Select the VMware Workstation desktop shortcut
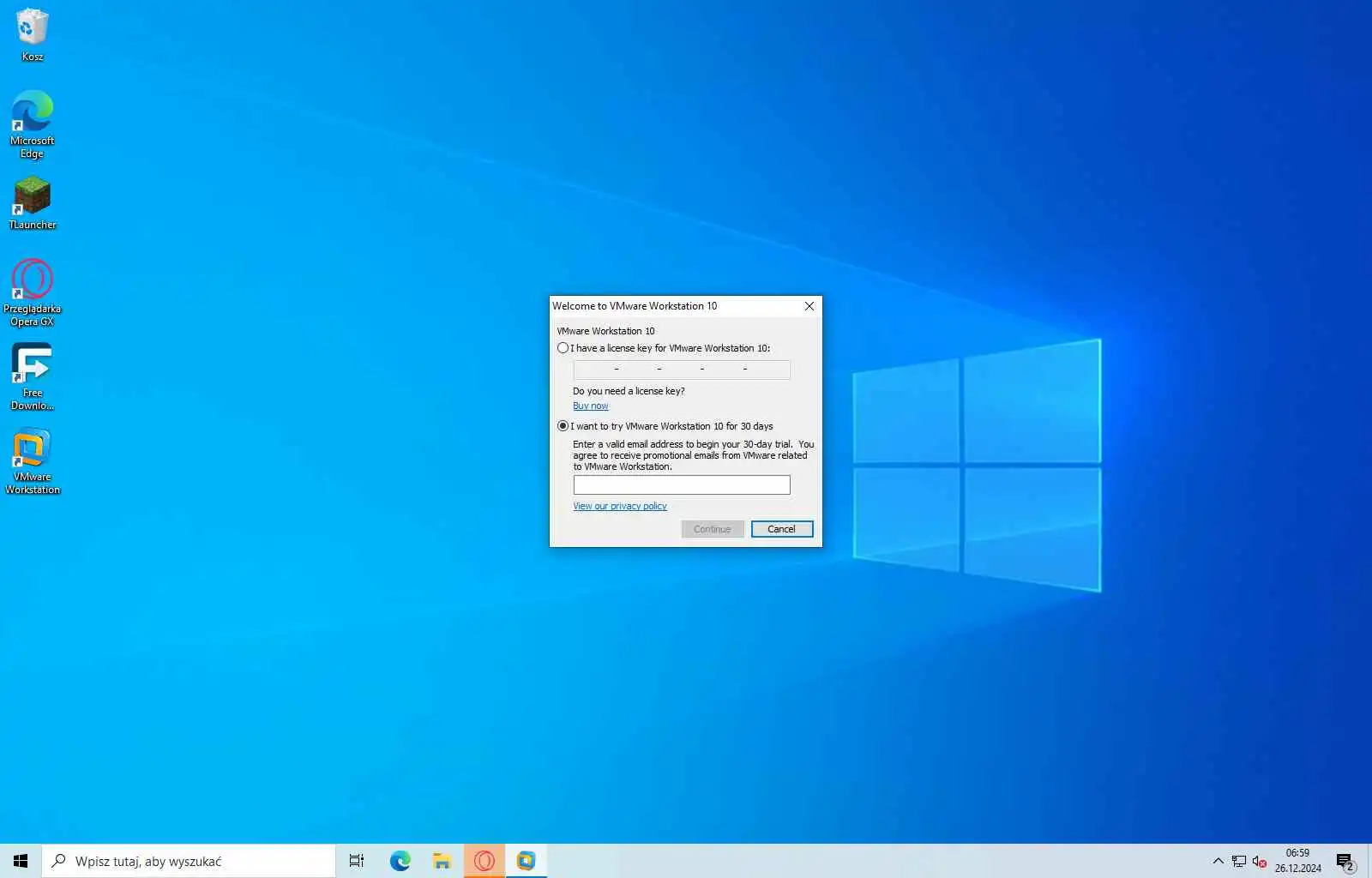Image resolution: width=1372 pixels, height=878 pixels. point(32,461)
